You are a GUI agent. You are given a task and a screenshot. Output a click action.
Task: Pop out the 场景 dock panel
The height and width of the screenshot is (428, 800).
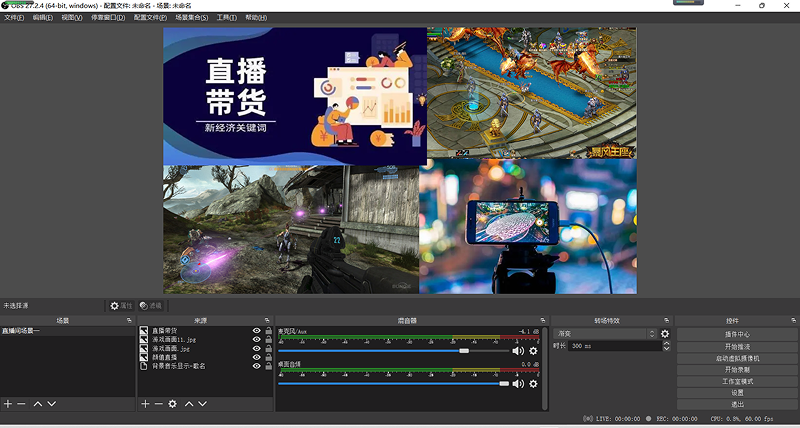click(x=129, y=320)
